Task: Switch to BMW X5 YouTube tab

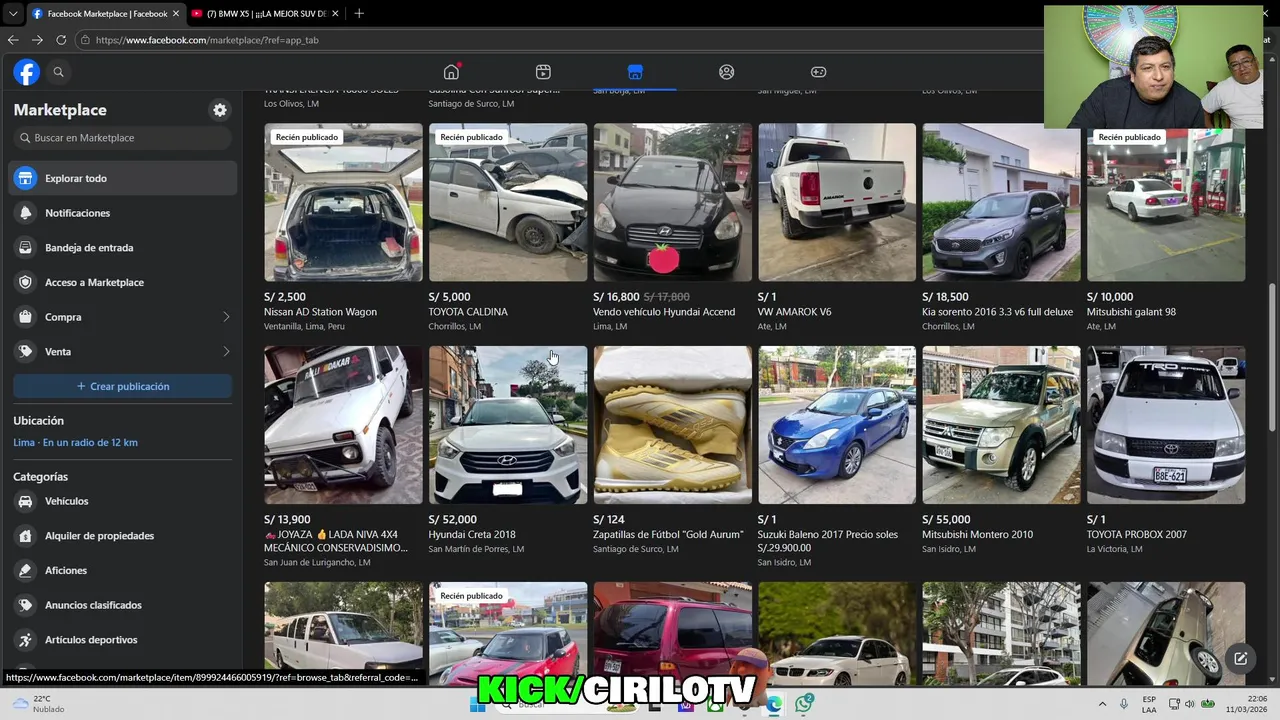Action: click(x=265, y=13)
